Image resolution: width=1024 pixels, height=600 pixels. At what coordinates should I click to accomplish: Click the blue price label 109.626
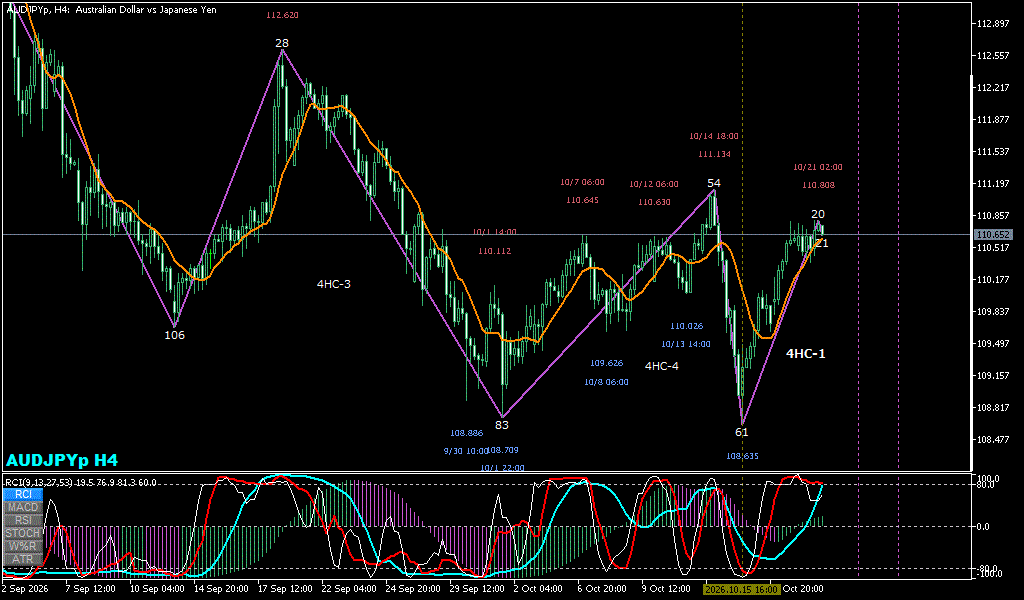(x=607, y=363)
